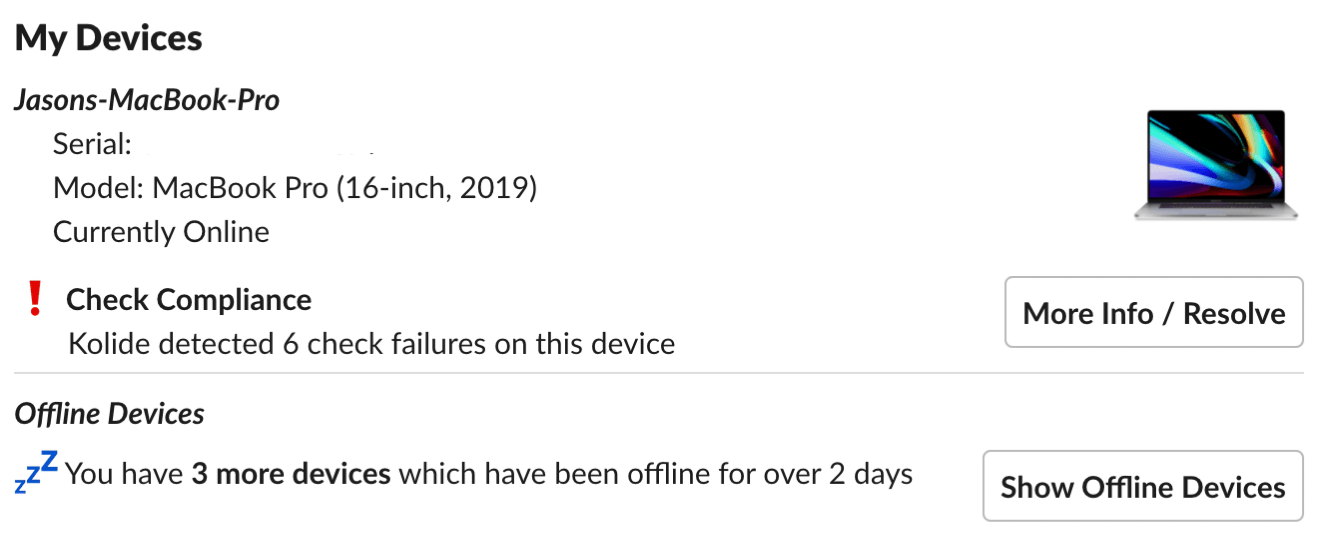Click the bold "3 more devices" text
This screenshot has height=550, width=1338.
tap(290, 473)
